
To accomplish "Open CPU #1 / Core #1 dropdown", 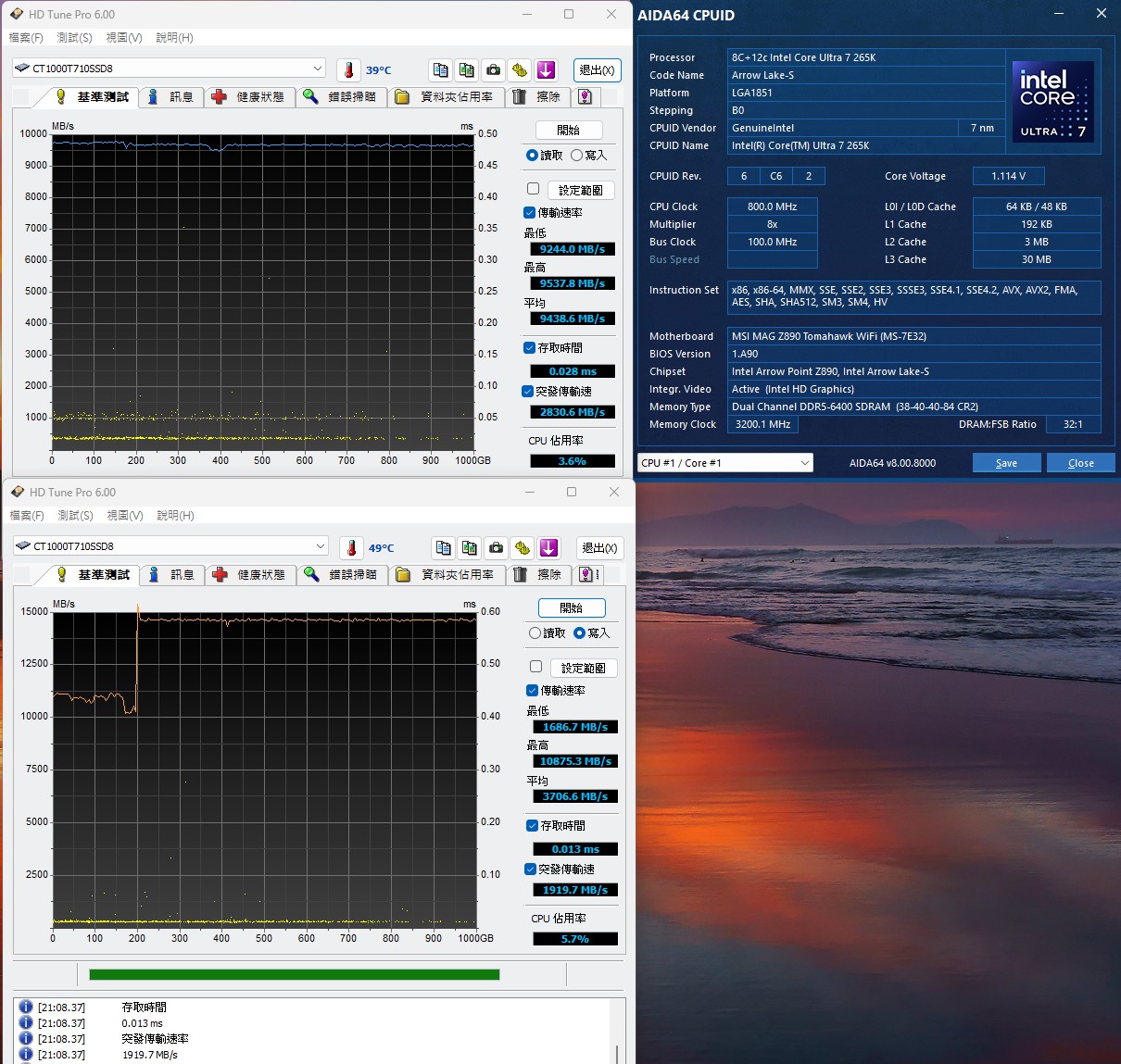I will 725,463.
